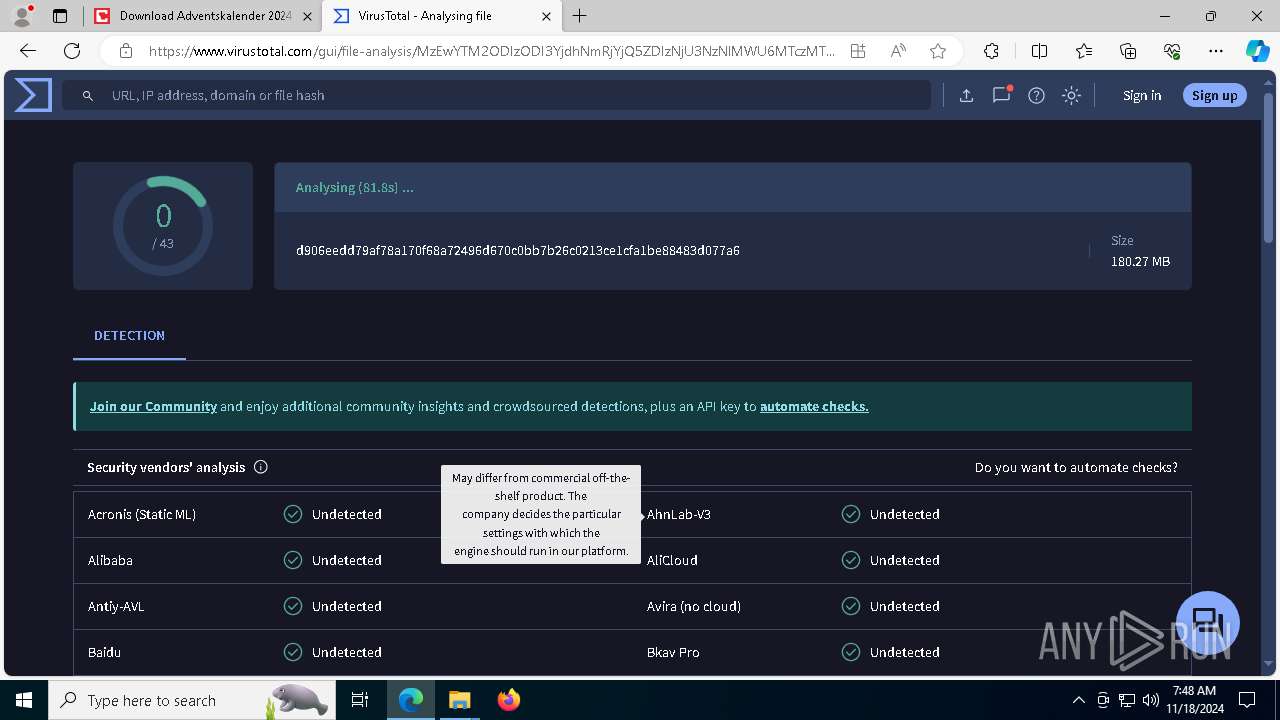Add this page to favorites star

coord(937,51)
